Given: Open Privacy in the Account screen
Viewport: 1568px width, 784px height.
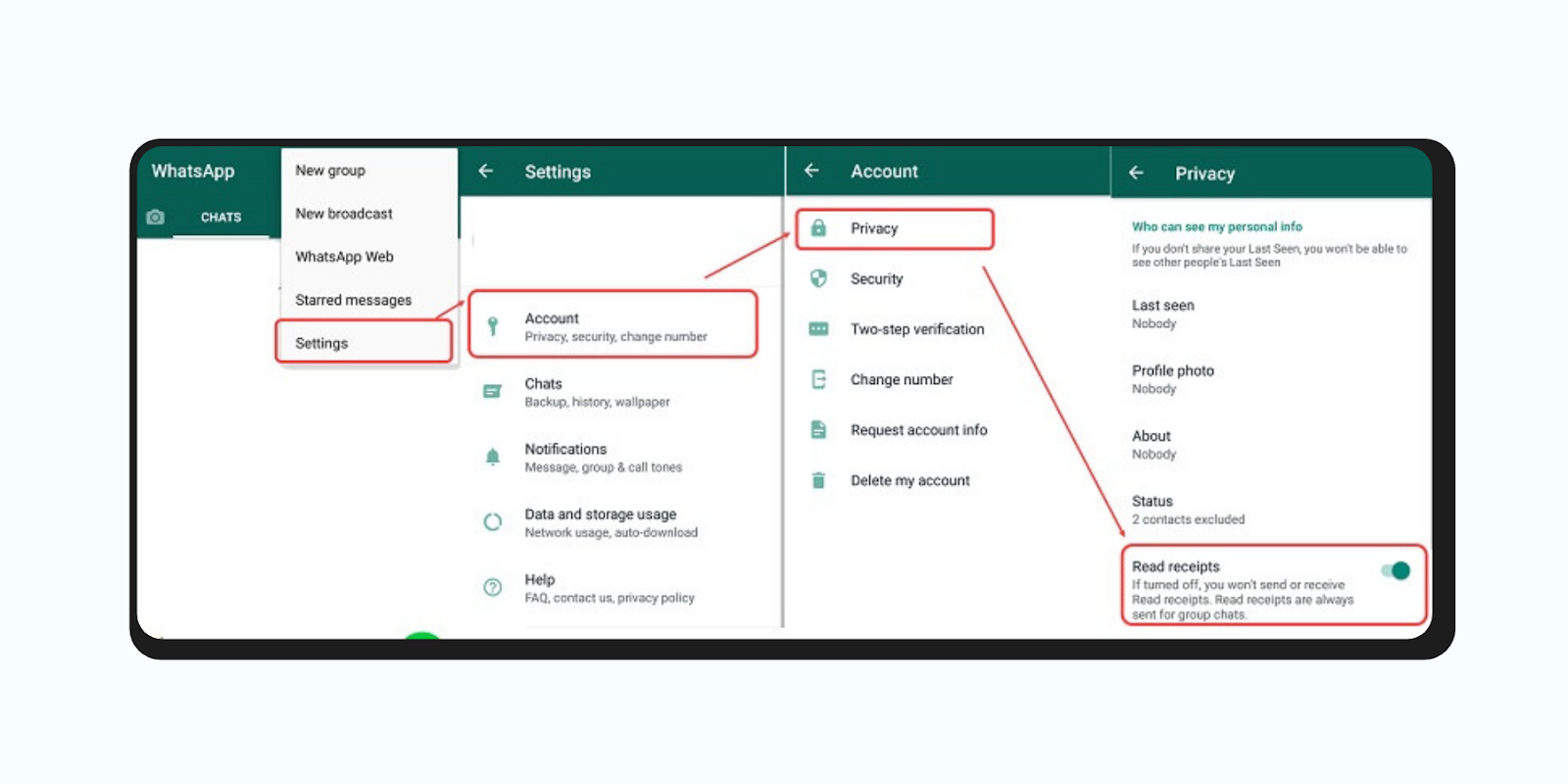Looking at the screenshot, I should click(895, 228).
